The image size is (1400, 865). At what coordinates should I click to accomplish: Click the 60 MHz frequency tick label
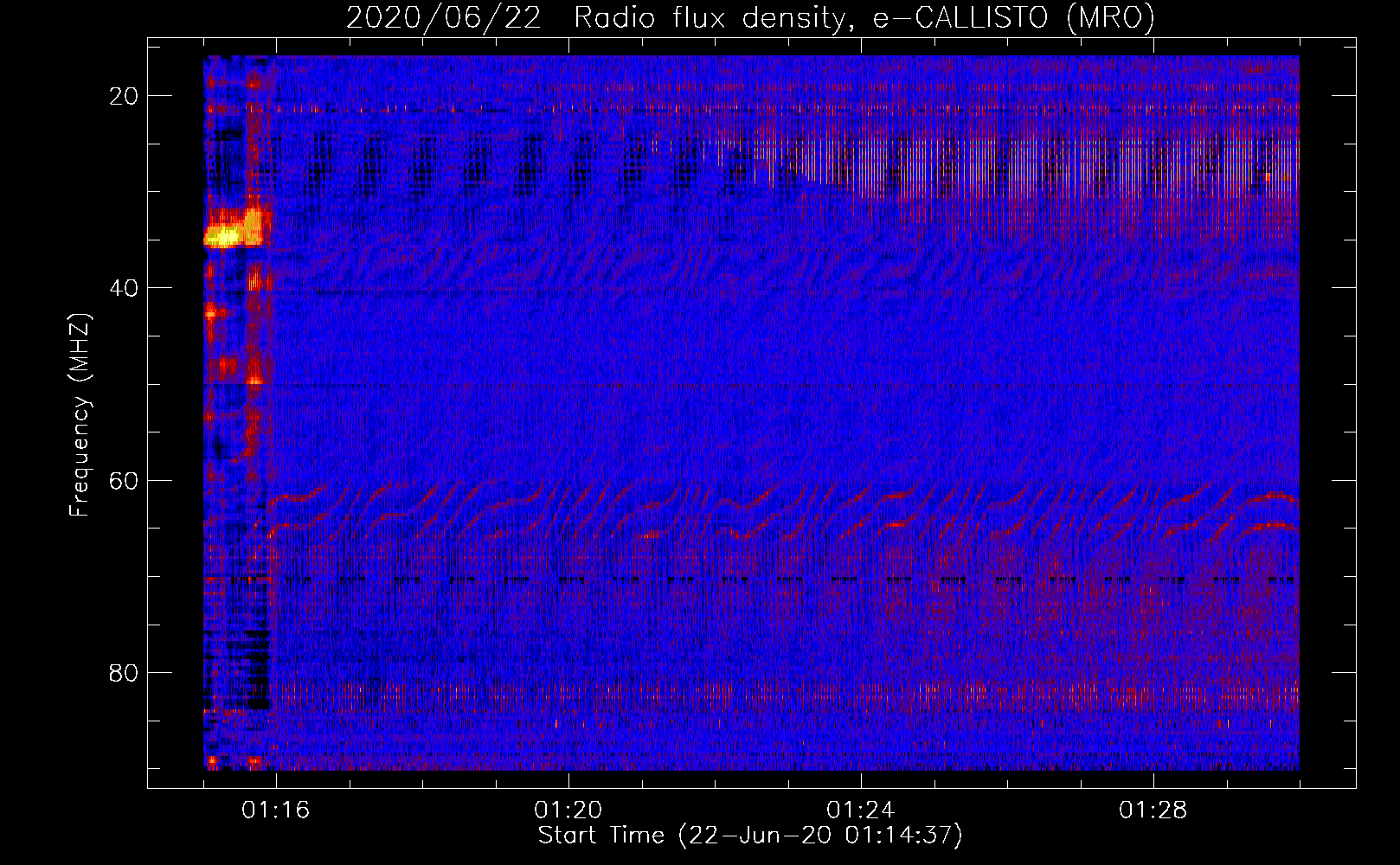(x=124, y=480)
